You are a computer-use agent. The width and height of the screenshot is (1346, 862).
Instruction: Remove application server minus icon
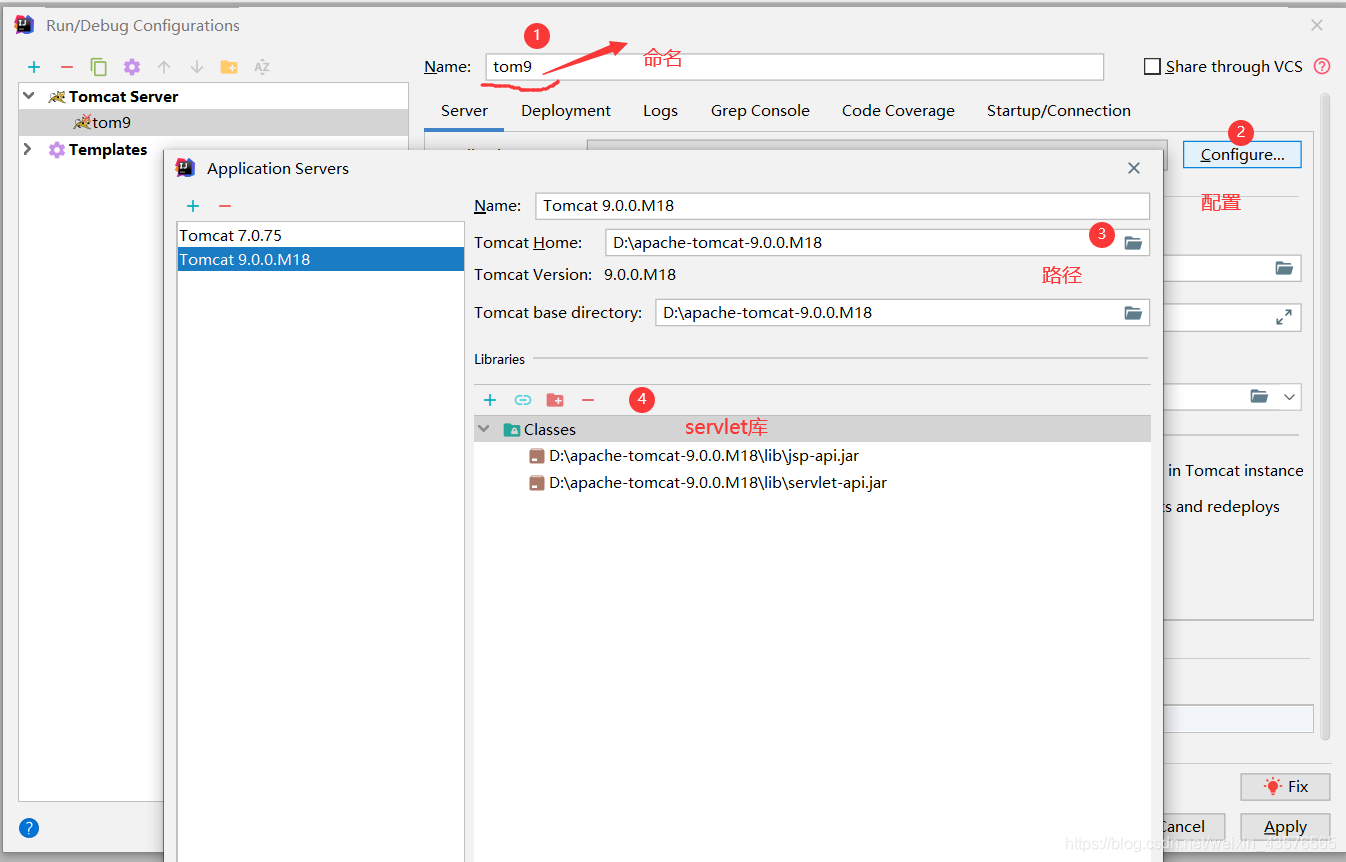click(x=225, y=206)
